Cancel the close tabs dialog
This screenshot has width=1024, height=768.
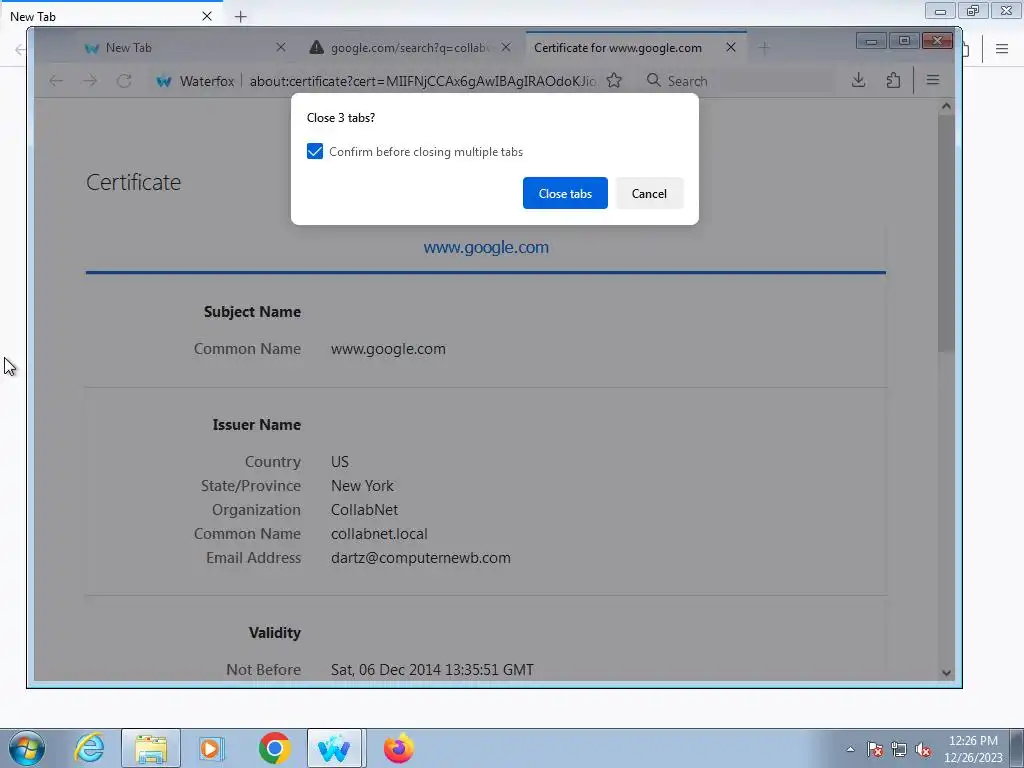coord(649,193)
